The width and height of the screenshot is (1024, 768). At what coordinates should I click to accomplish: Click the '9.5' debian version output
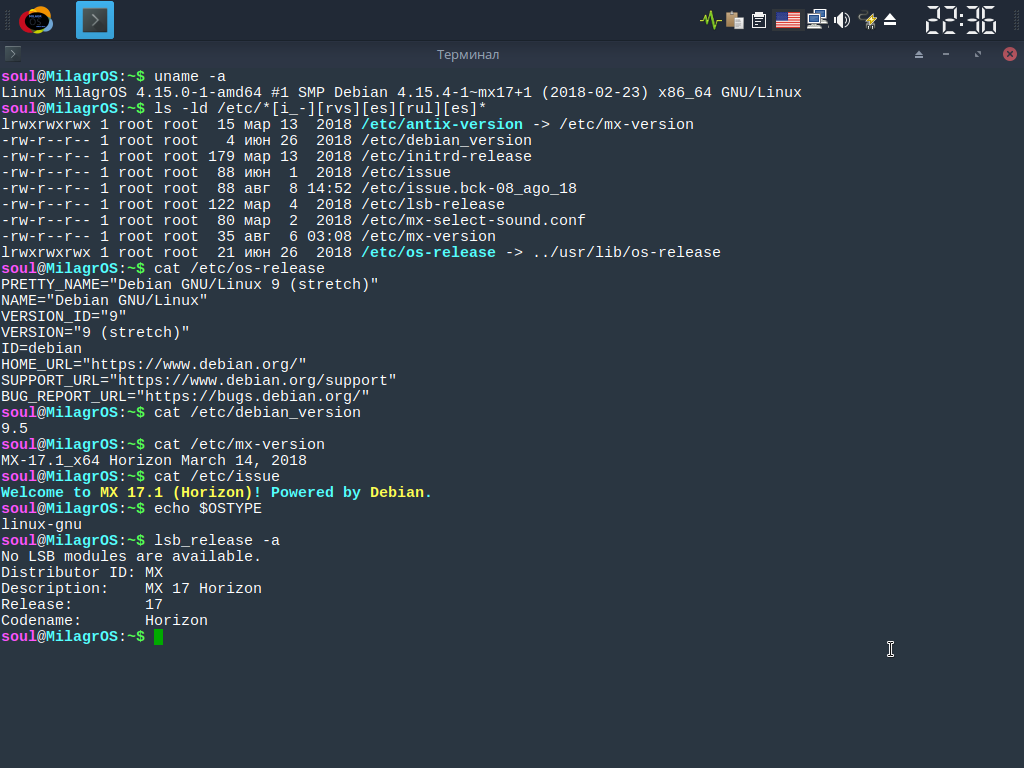14,428
